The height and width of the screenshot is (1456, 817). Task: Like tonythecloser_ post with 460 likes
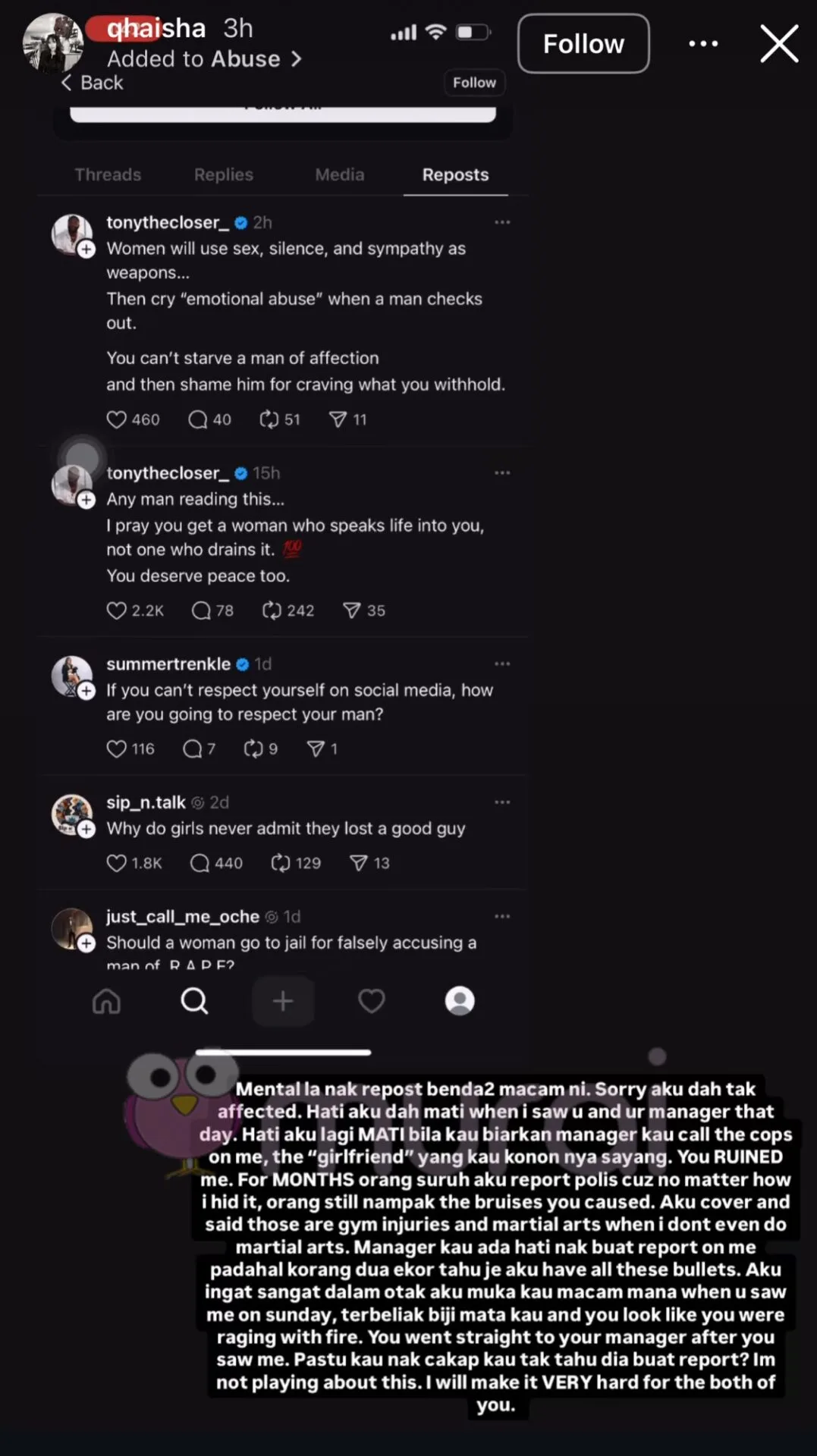click(x=116, y=419)
